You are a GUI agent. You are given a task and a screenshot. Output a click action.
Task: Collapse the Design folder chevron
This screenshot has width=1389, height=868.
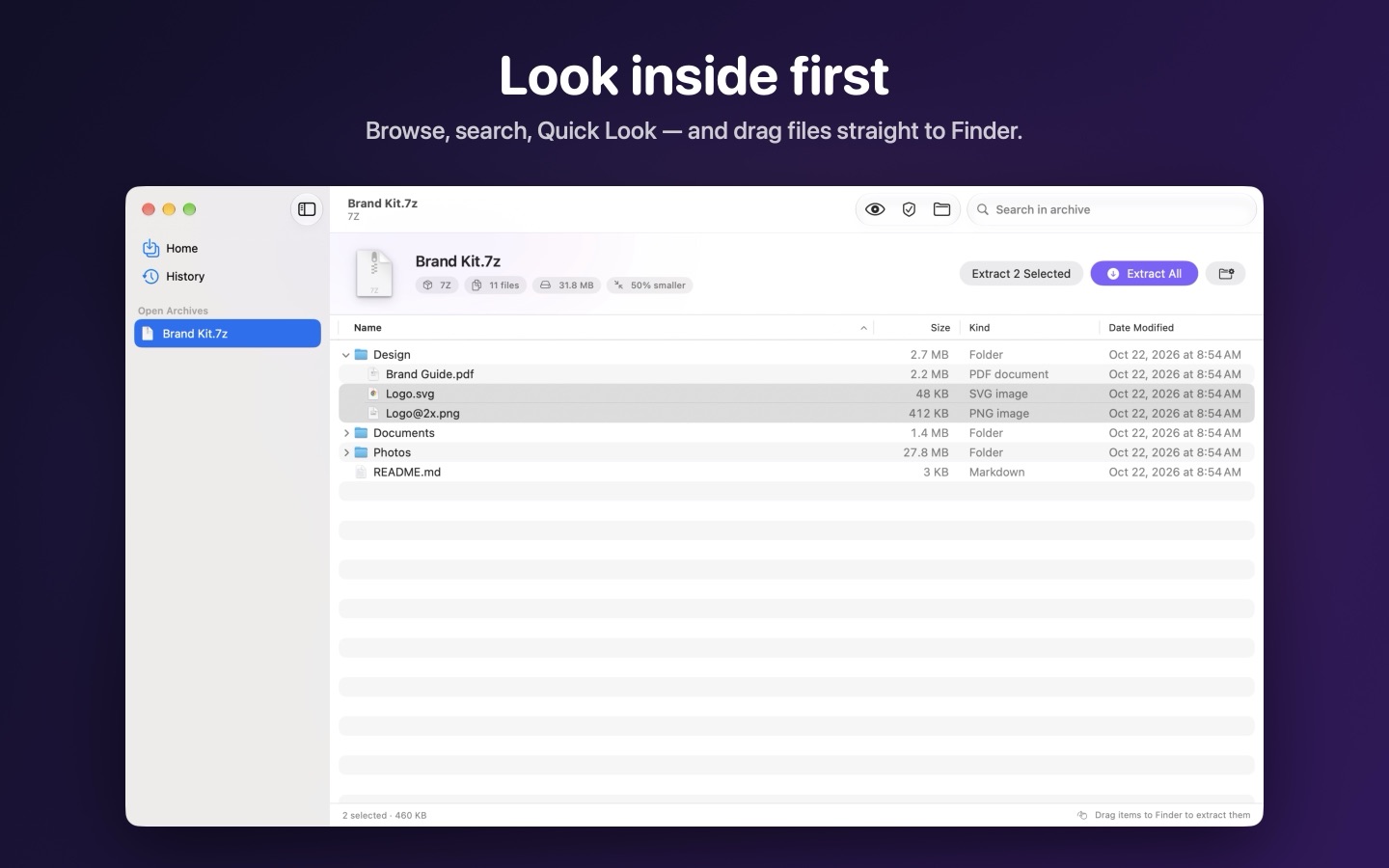346,355
